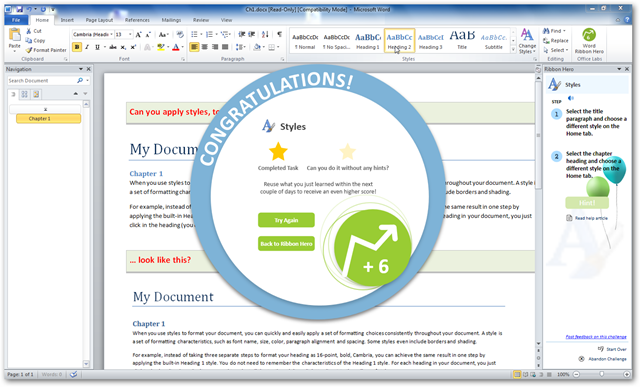Open the font name dropdown showing Cambria

click(93, 35)
